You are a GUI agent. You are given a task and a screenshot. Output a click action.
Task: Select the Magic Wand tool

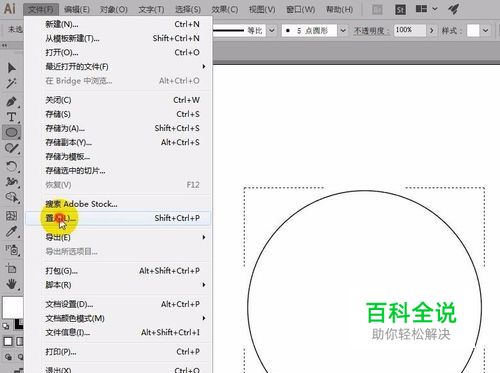(11, 83)
